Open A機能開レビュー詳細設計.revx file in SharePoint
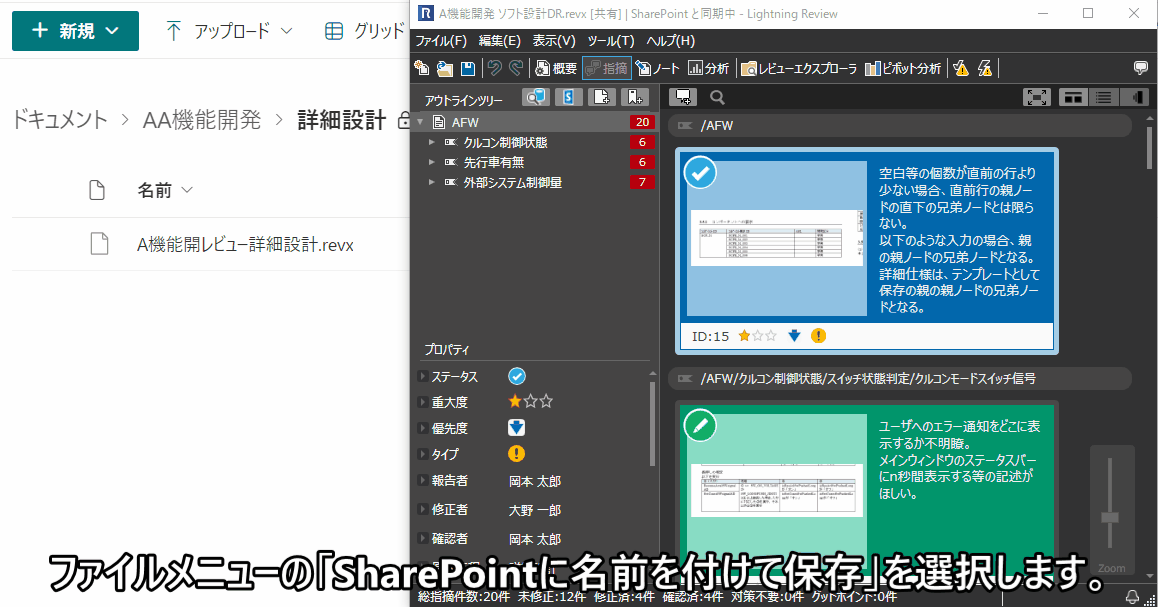 click(245, 244)
